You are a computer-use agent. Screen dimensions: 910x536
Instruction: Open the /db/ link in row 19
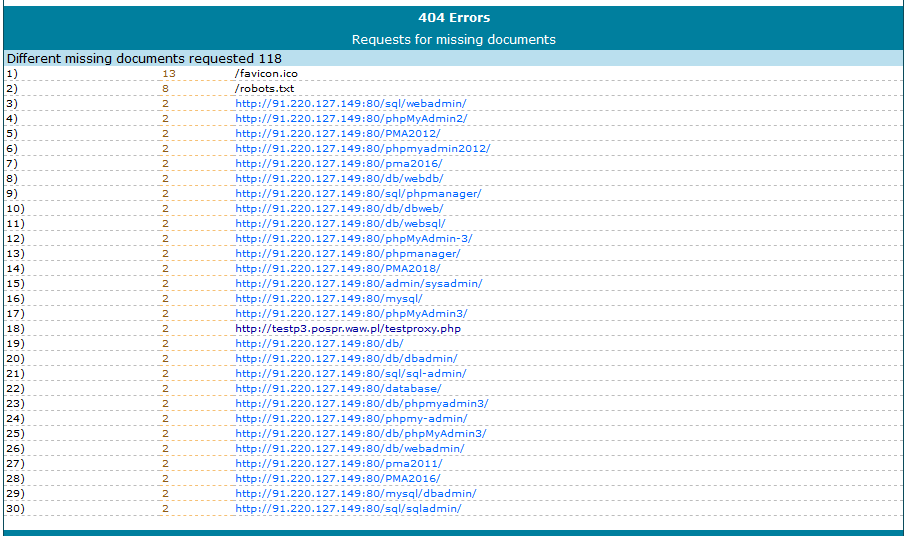tap(319, 344)
